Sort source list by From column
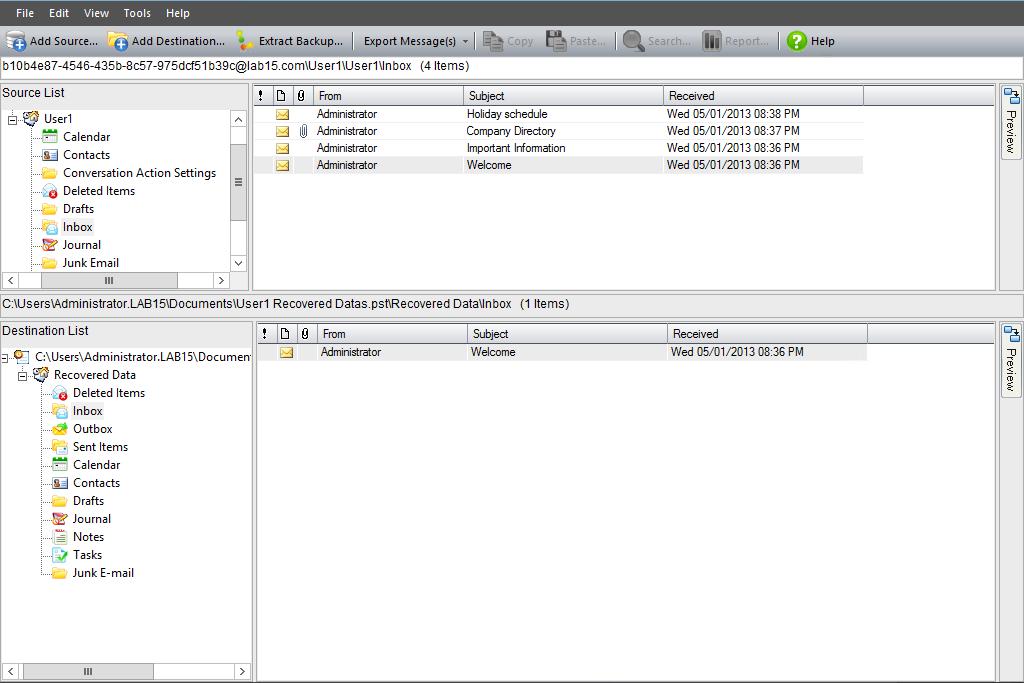Screen dimensions: 1024x683 click(389, 96)
